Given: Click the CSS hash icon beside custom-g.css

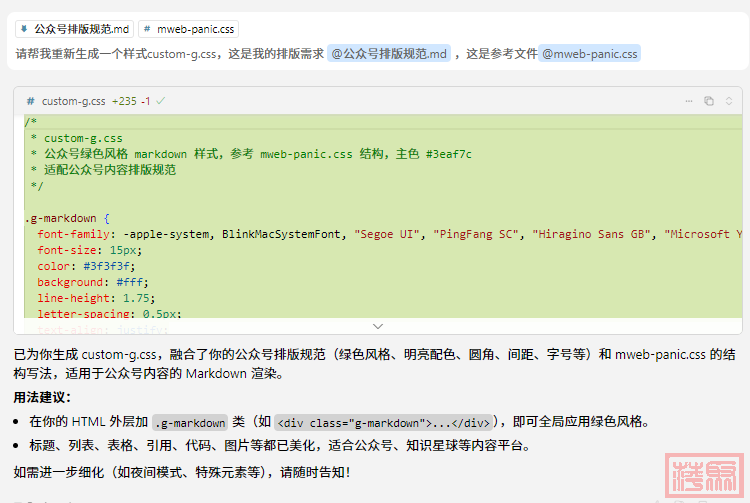Looking at the screenshot, I should pos(30,101).
